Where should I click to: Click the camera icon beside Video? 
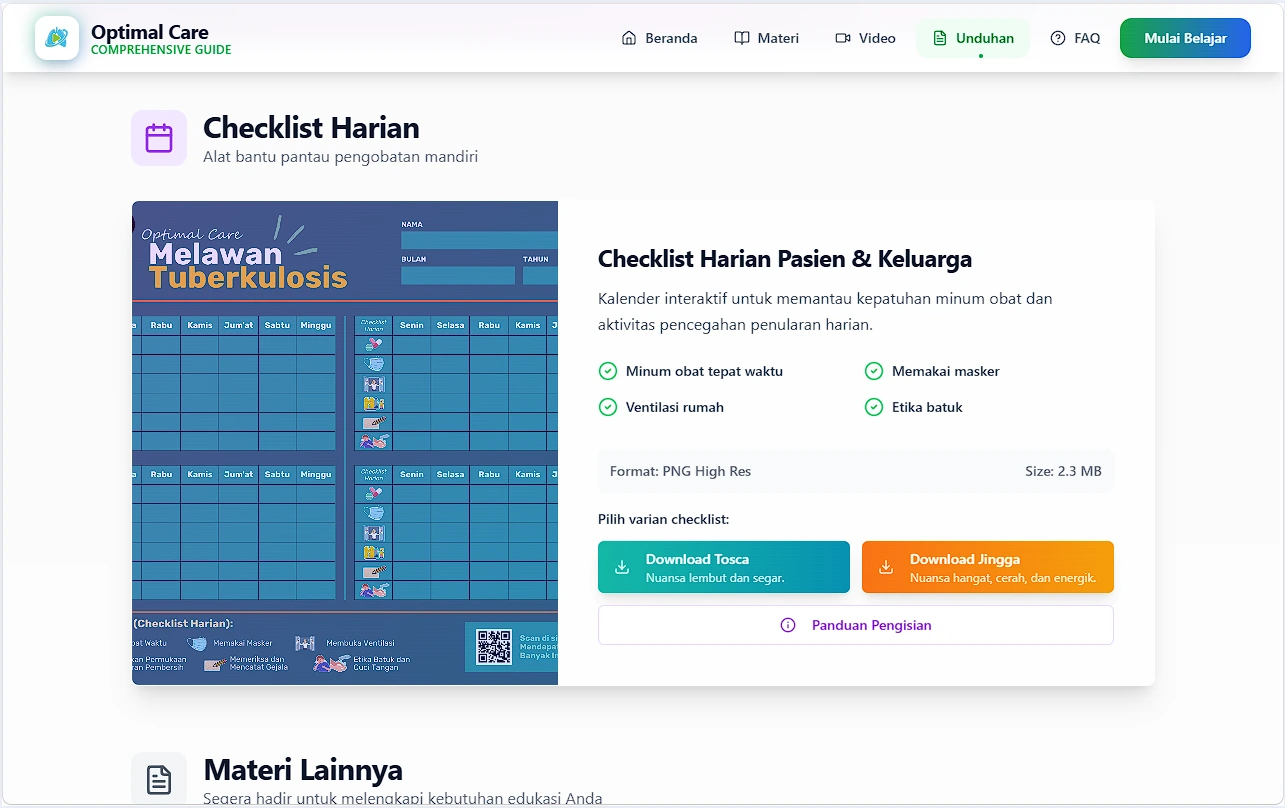click(x=843, y=38)
